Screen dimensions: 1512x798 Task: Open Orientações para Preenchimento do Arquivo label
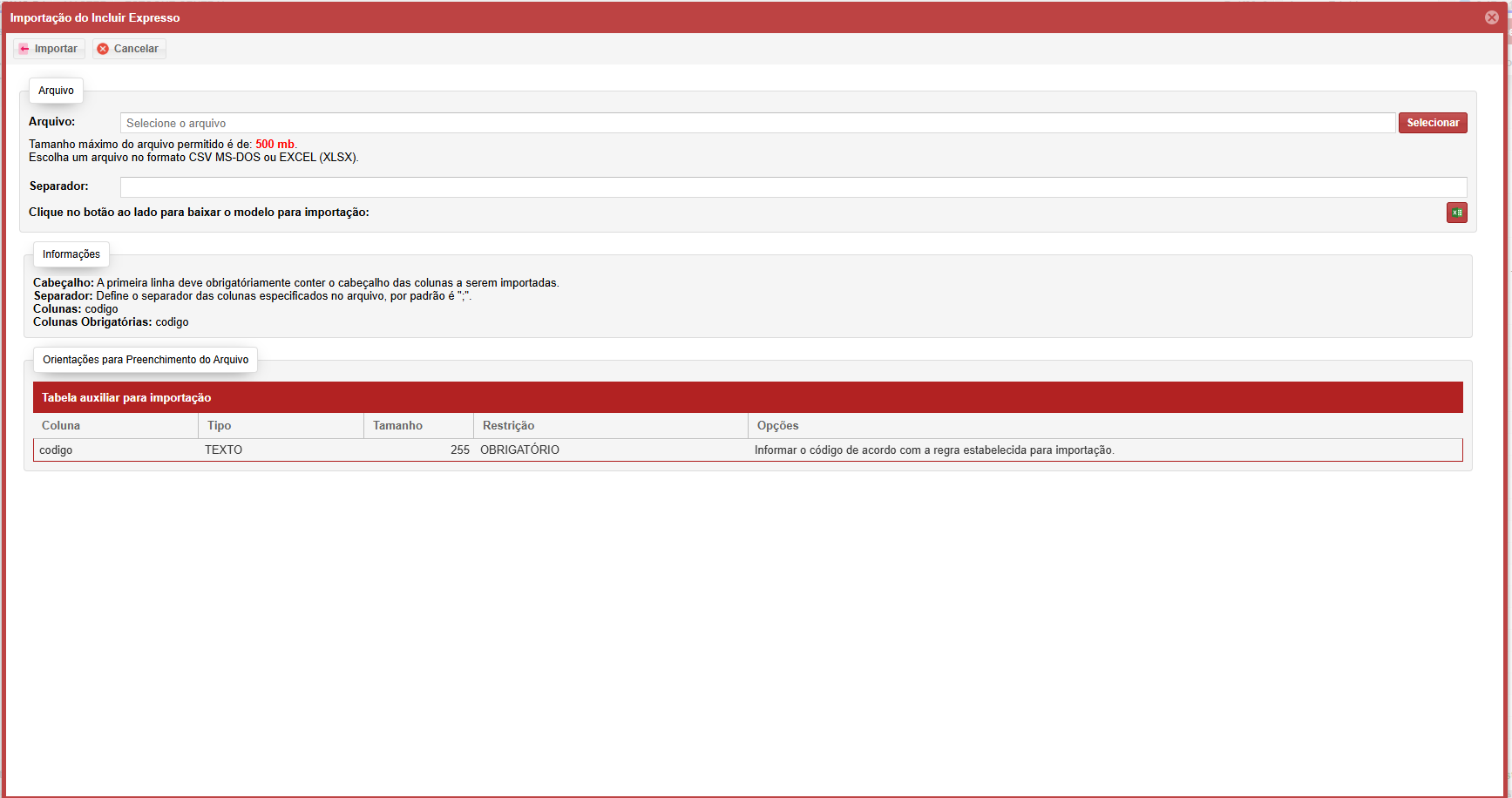coord(146,360)
